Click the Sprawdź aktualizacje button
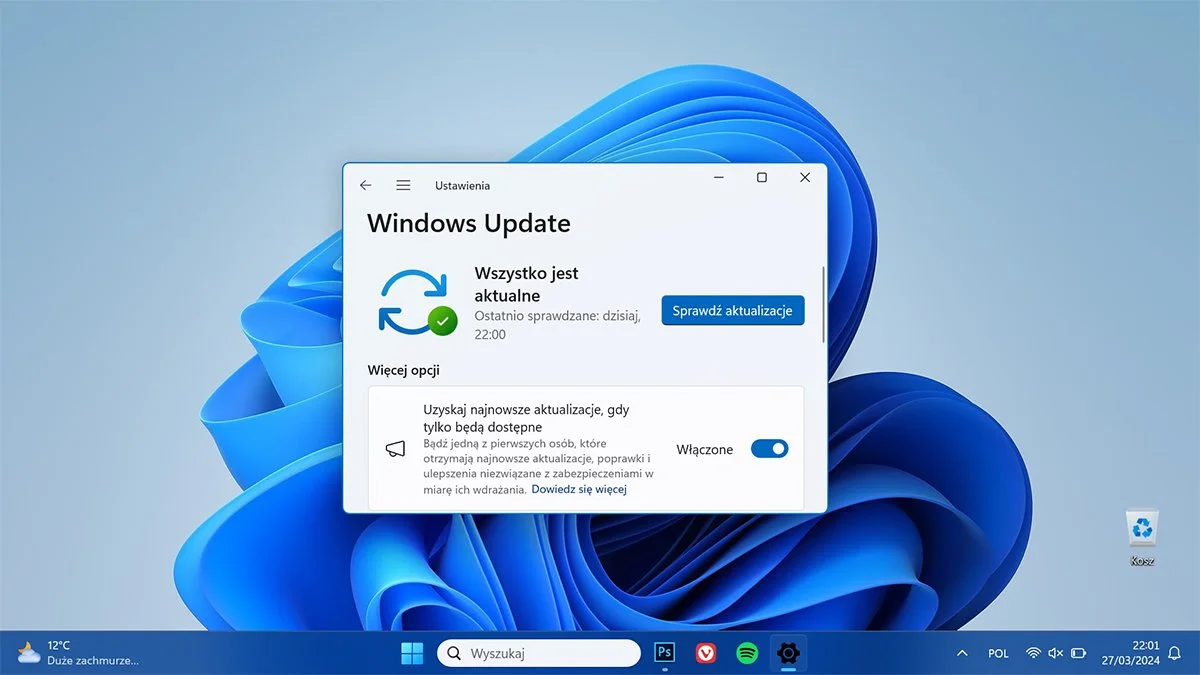Viewport: 1200px width, 675px height. pyautogui.click(x=732, y=310)
